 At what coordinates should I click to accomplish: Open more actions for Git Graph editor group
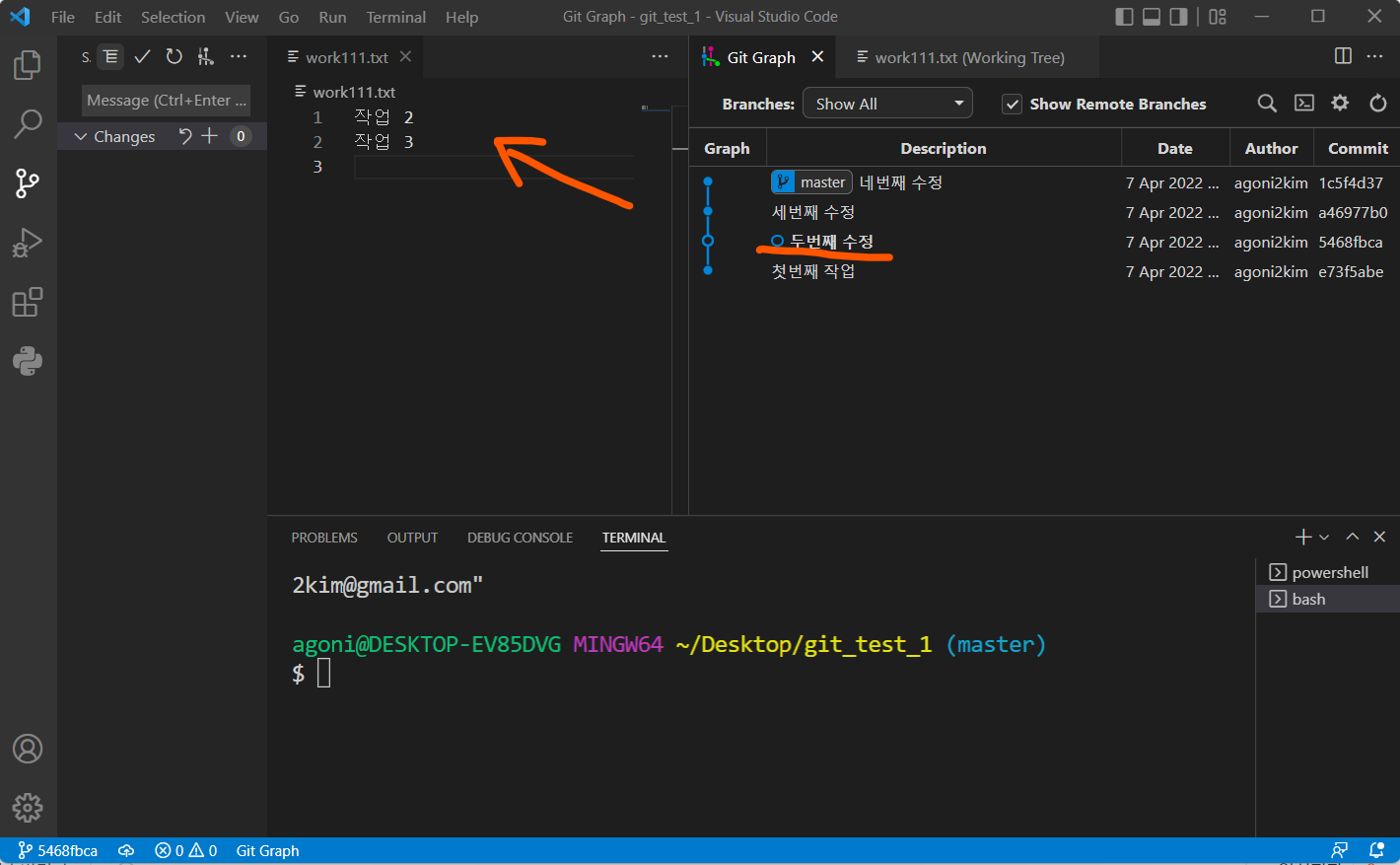coord(1374,56)
